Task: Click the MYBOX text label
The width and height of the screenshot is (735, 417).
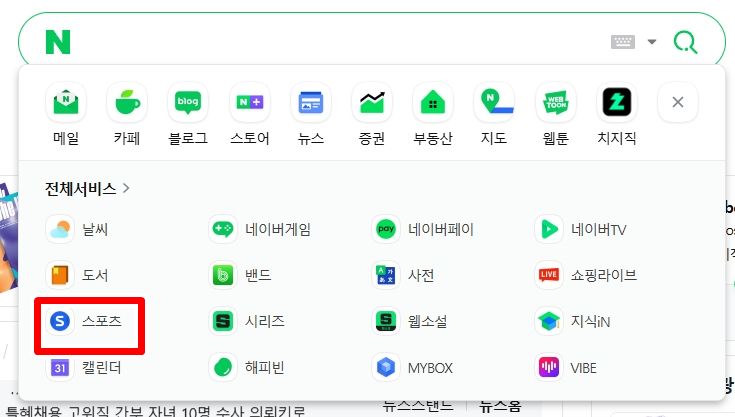Action: (x=430, y=368)
